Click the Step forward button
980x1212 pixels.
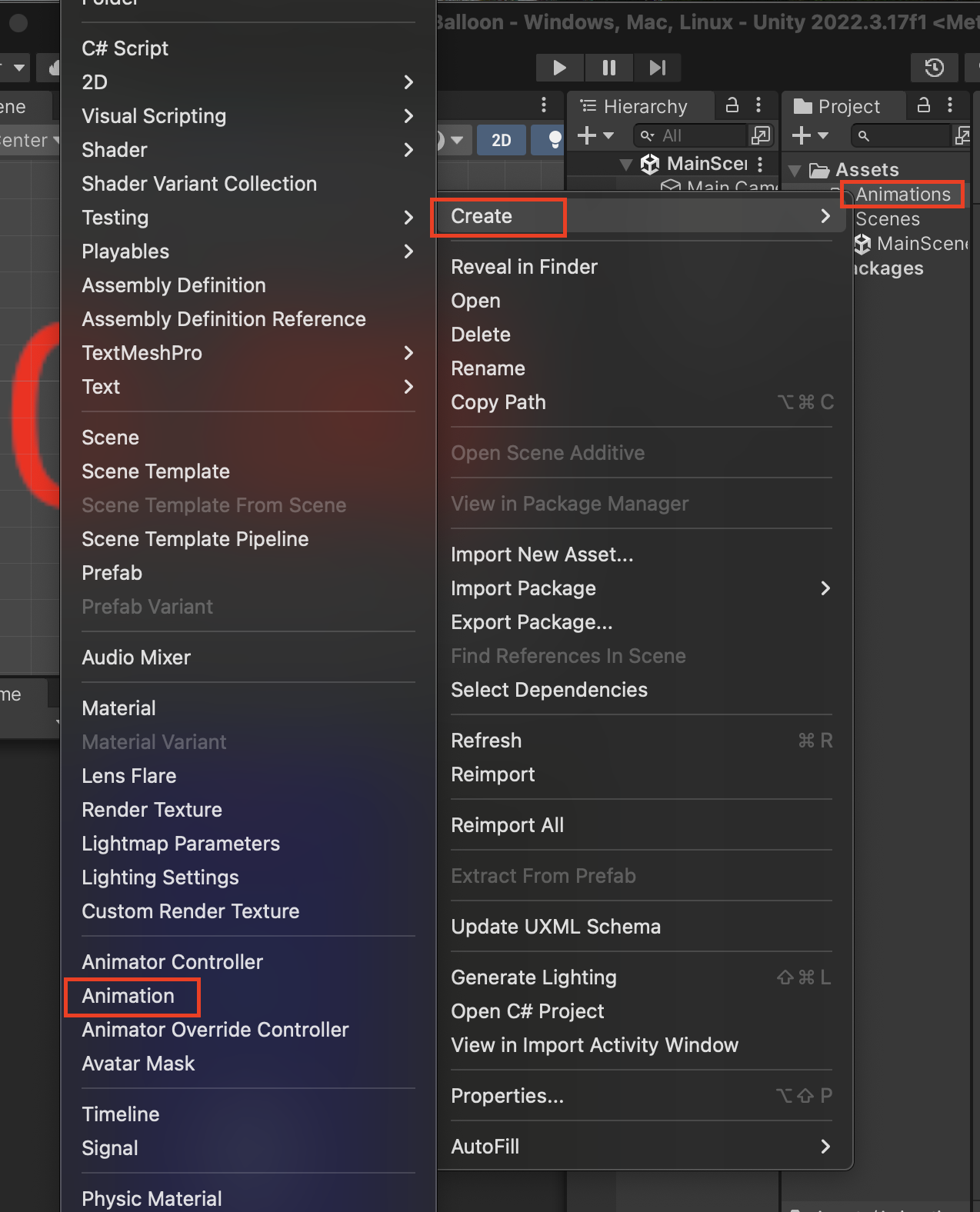[x=657, y=68]
